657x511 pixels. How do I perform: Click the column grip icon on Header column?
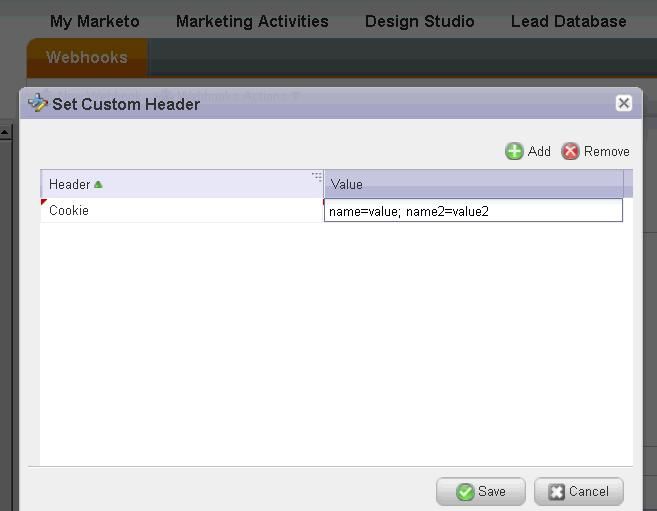point(316,177)
